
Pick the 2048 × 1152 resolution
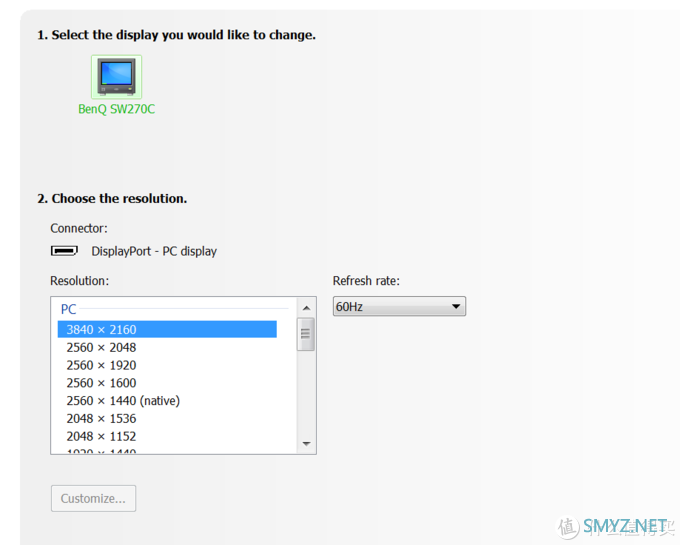pos(167,436)
